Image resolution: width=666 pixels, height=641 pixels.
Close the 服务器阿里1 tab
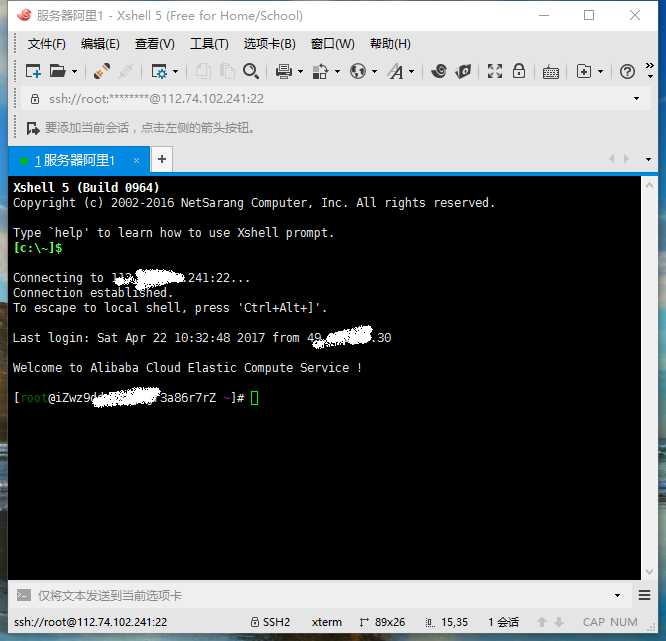coord(136,161)
